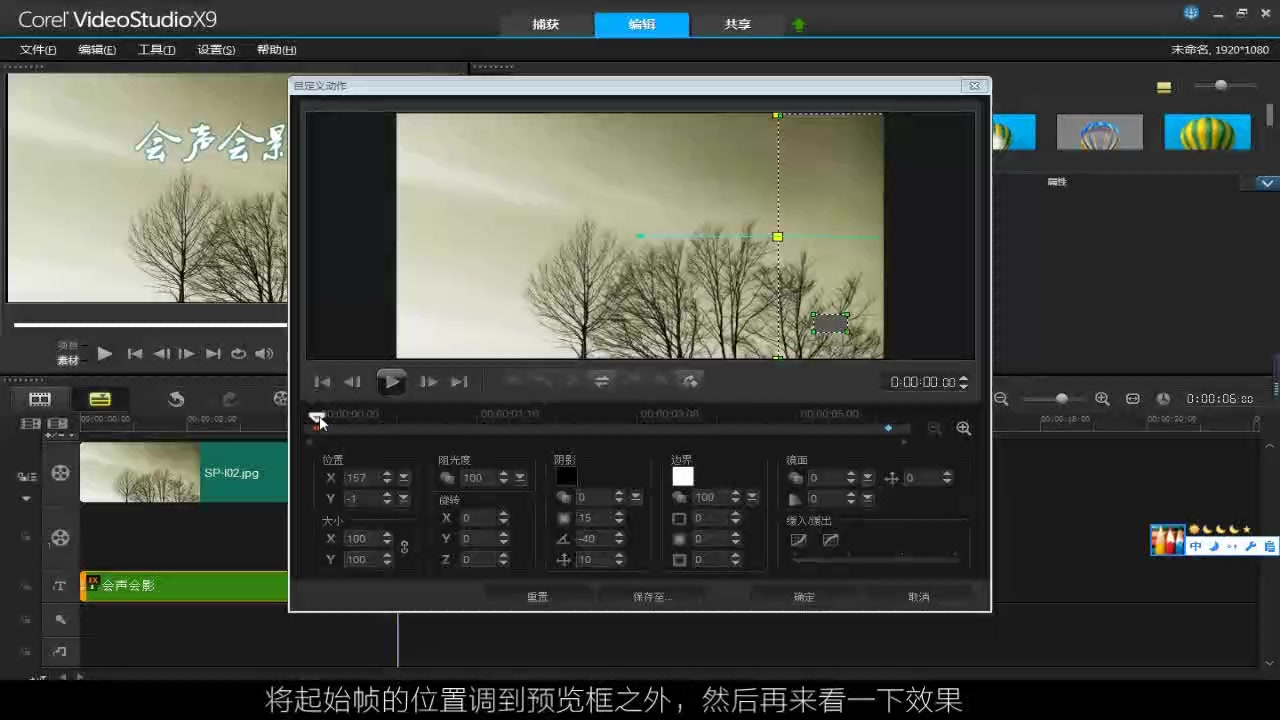Switch to the 共享 (Share) tab

pos(738,24)
